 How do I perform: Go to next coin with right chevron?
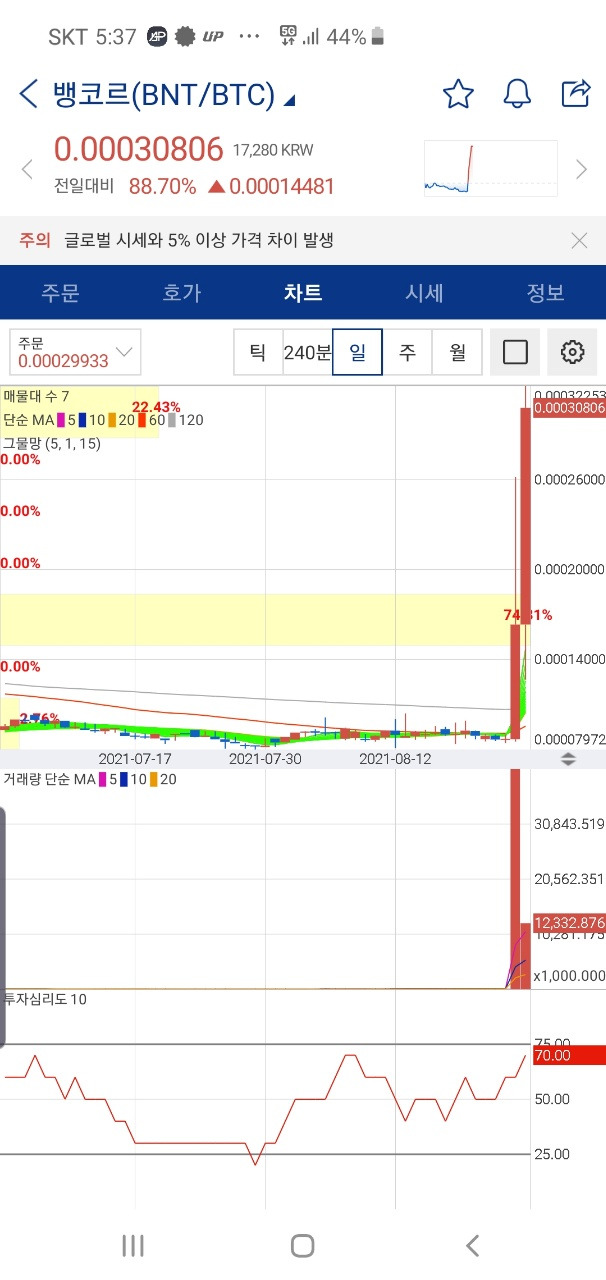point(581,169)
